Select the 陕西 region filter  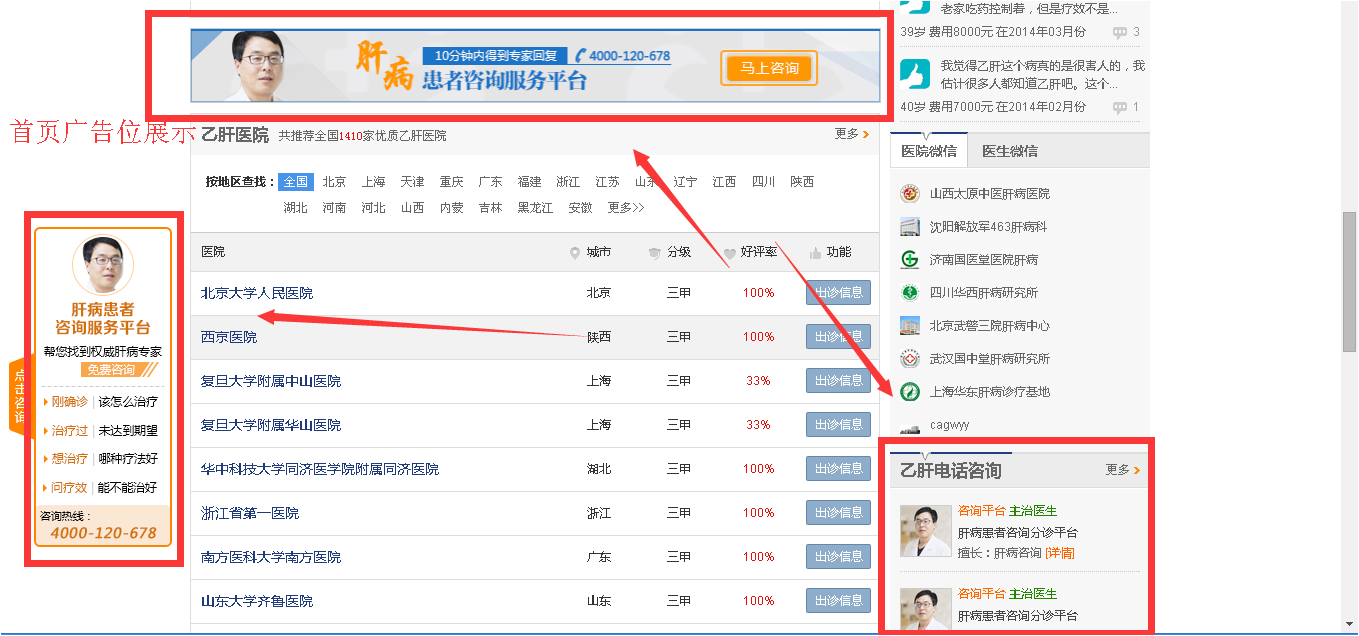point(801,181)
